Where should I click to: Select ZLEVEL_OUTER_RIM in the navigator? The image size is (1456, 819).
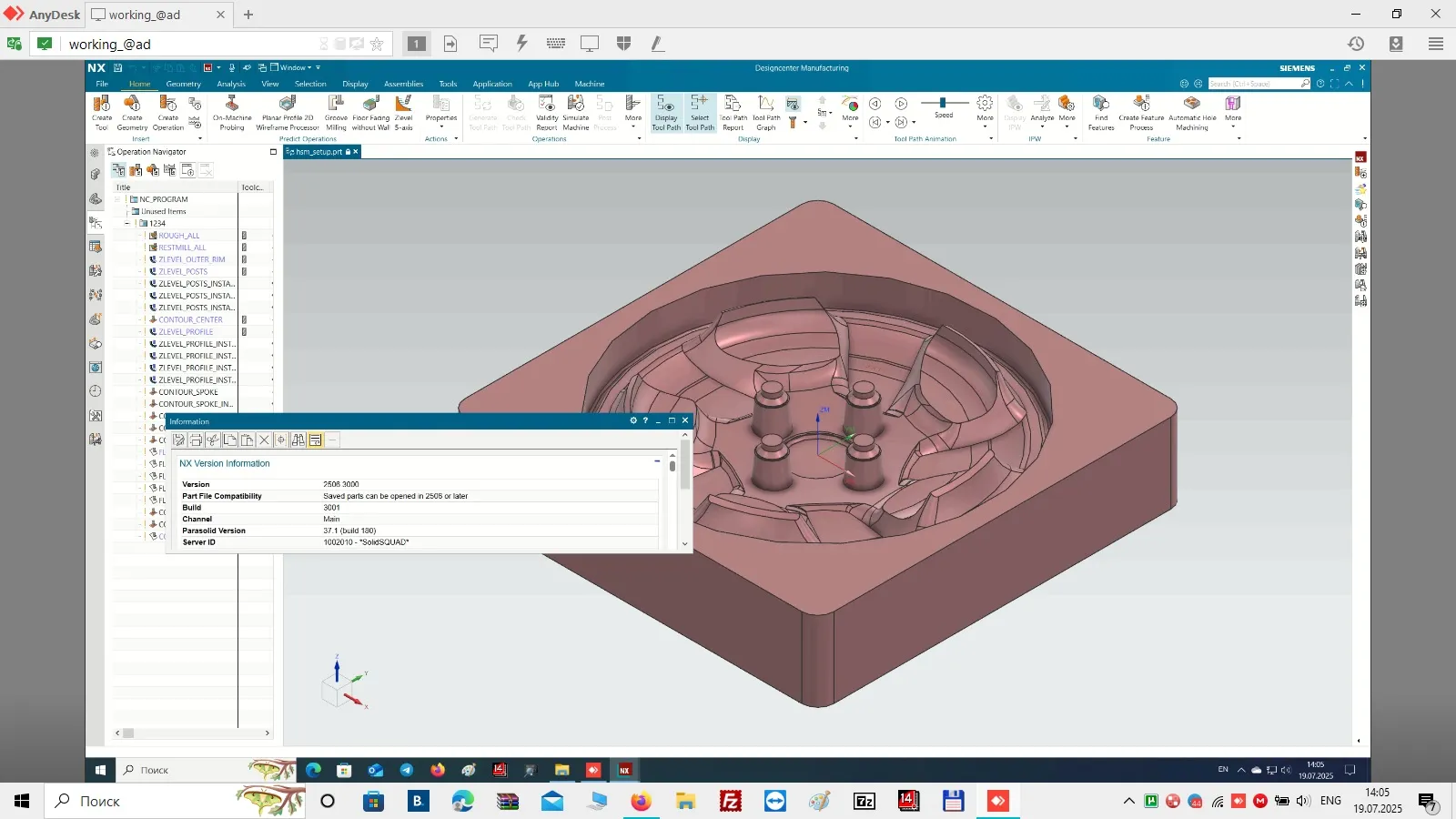point(191,259)
